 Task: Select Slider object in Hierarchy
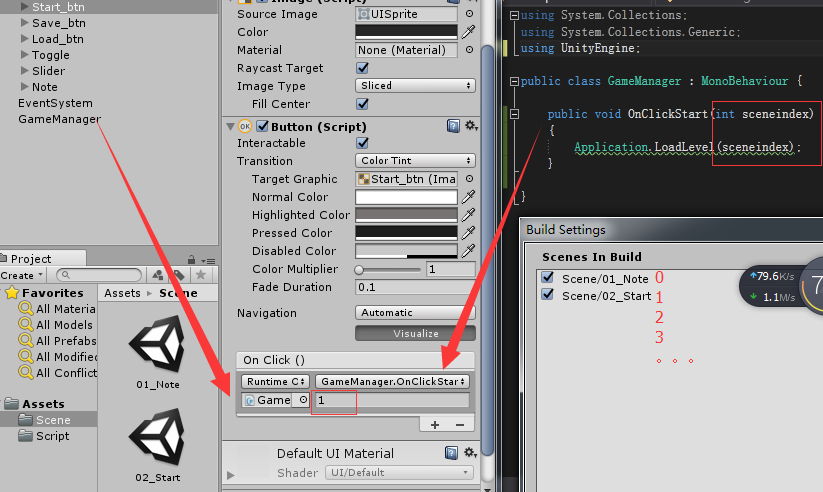coord(48,71)
